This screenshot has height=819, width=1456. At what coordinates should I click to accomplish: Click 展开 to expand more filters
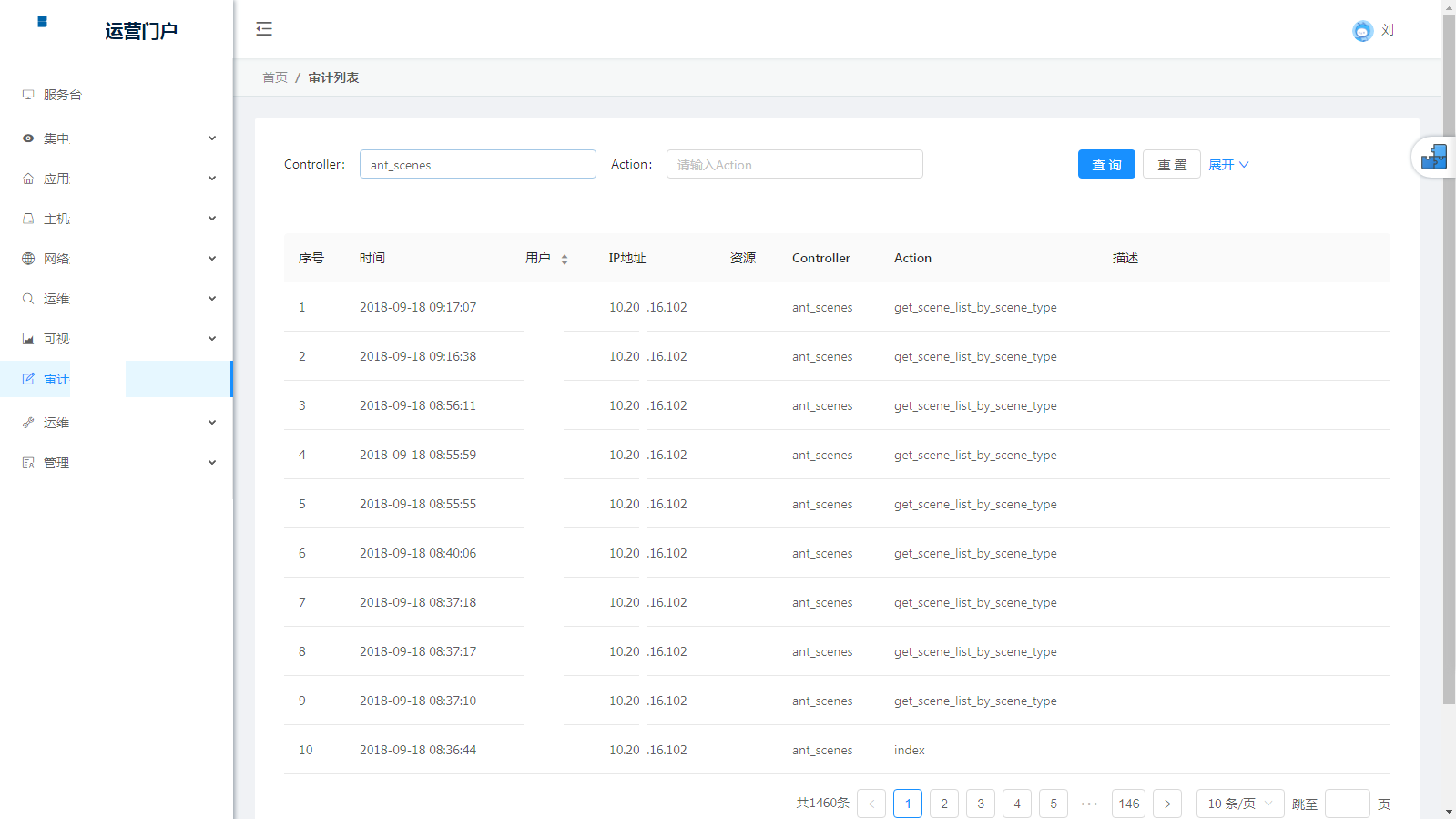click(x=1228, y=165)
